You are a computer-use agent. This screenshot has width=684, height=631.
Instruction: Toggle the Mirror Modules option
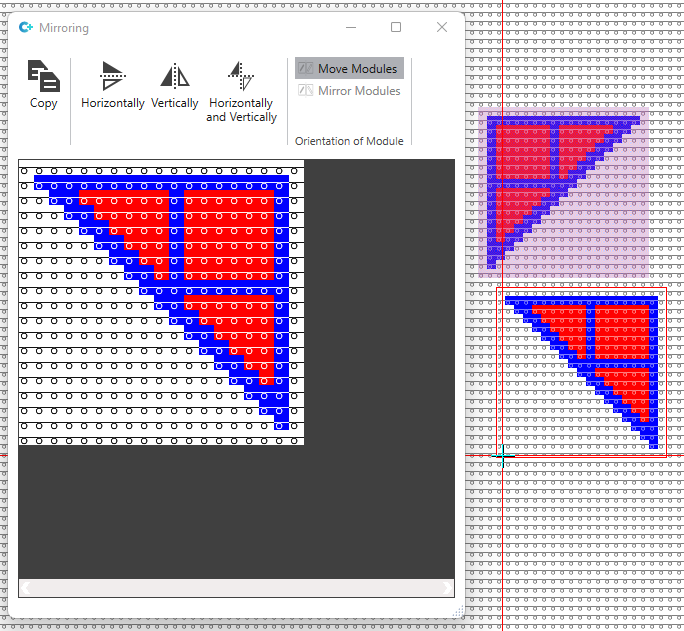click(349, 91)
